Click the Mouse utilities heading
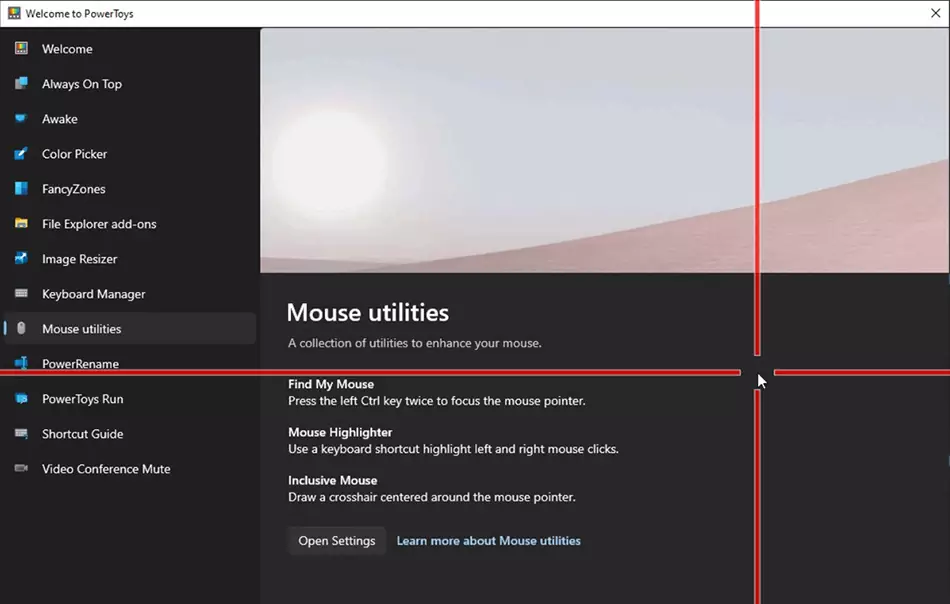The width and height of the screenshot is (950, 604). point(368,313)
